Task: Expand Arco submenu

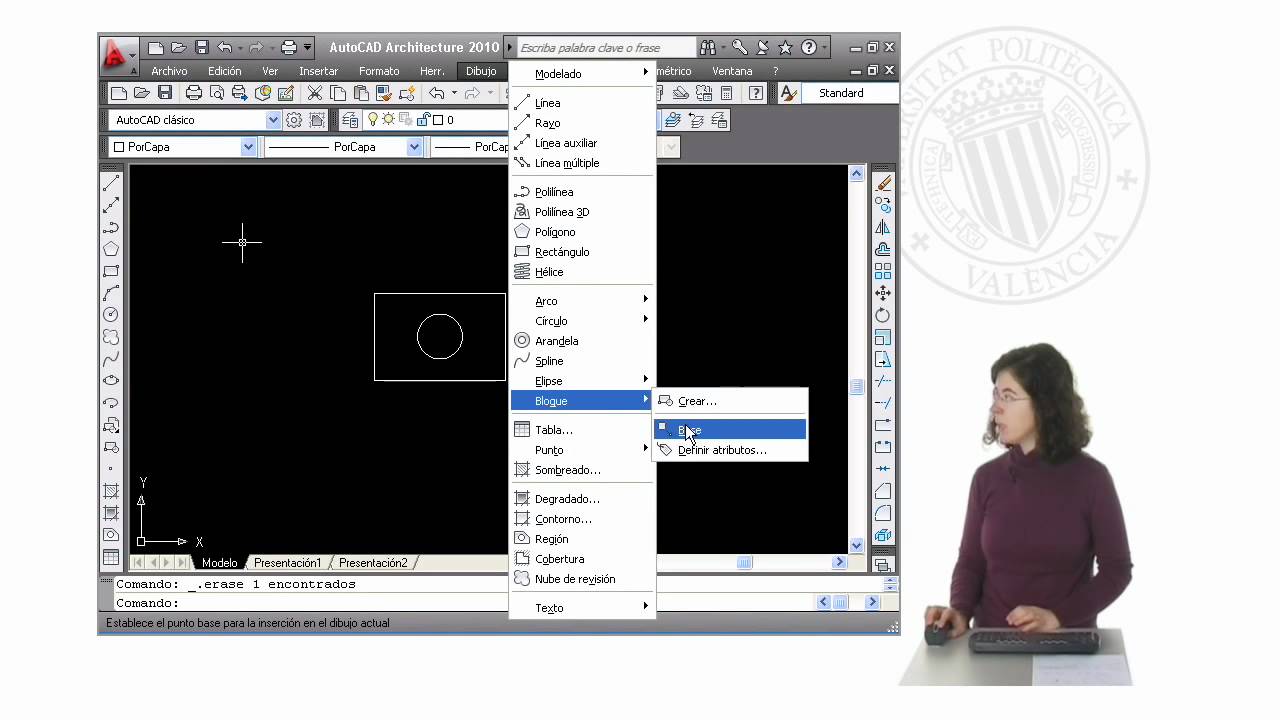Action: click(x=582, y=301)
